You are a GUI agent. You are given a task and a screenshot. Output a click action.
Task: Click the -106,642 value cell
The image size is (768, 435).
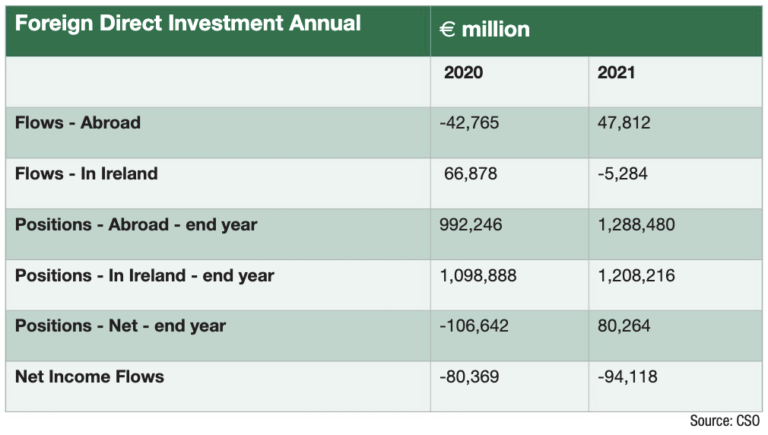(x=474, y=326)
